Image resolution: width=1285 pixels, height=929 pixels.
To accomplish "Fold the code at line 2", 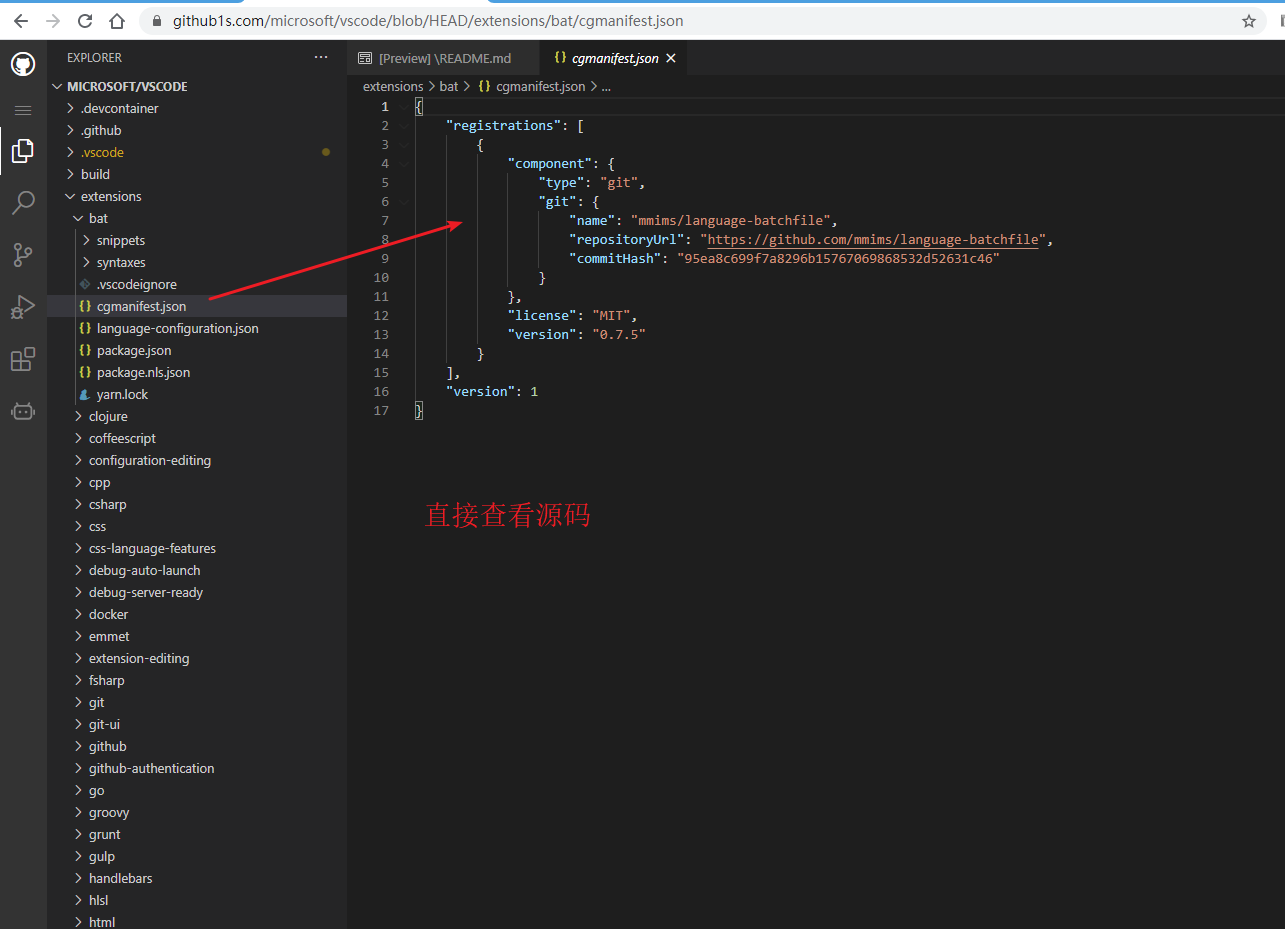I will tap(403, 125).
